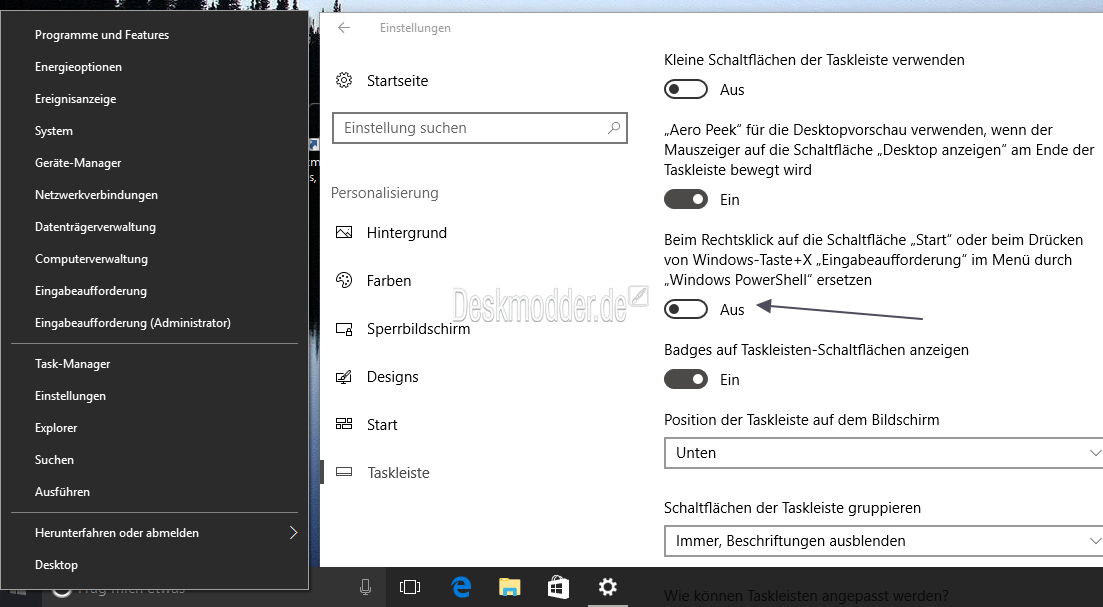This screenshot has width=1103, height=607.
Task: Click the Cortana microphone icon
Action: pos(365,587)
